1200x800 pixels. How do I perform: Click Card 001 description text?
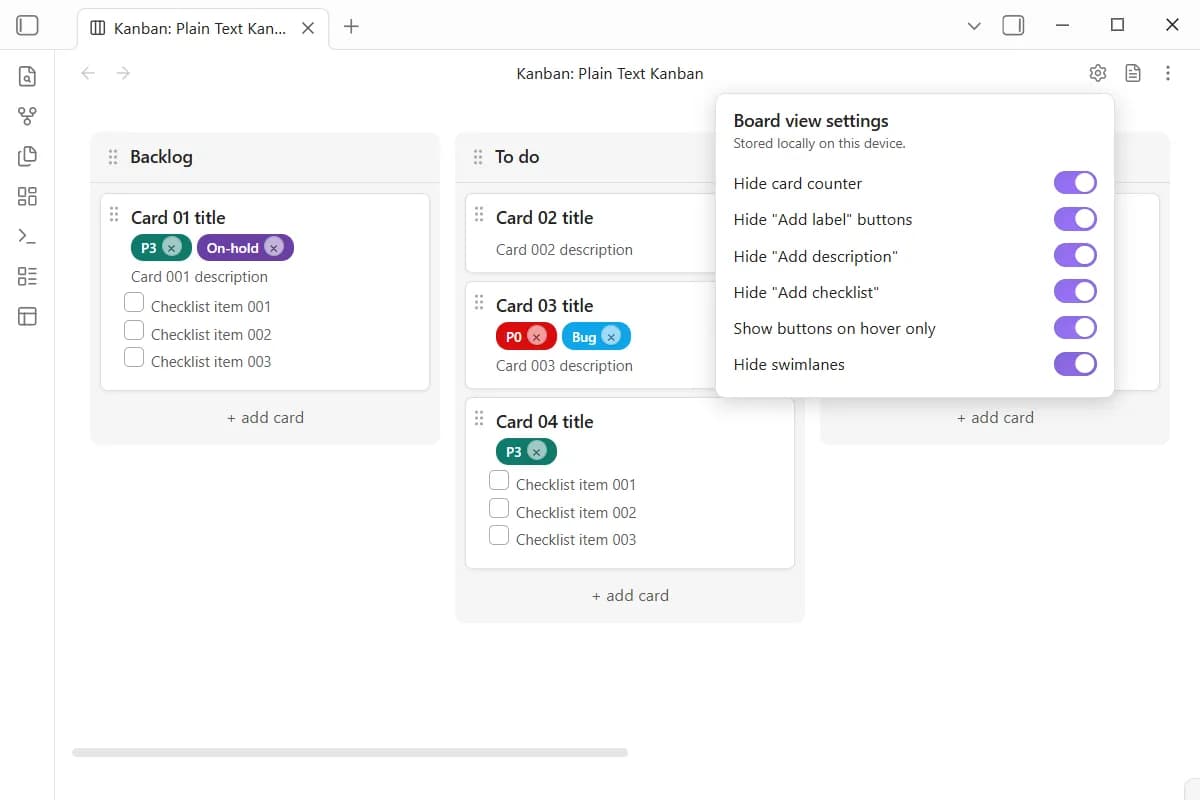(x=199, y=277)
